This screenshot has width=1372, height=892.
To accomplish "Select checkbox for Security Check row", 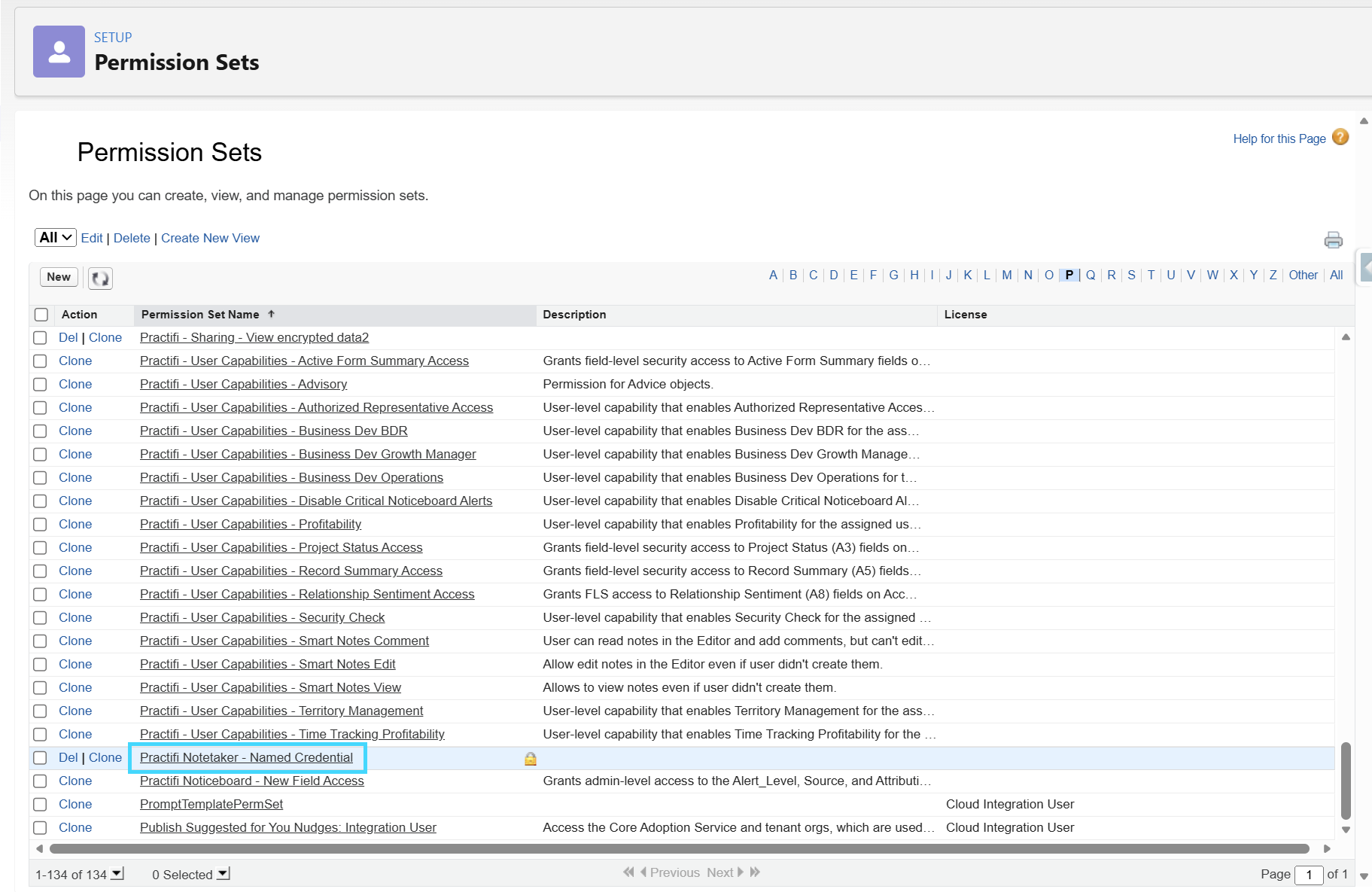I will [40, 618].
